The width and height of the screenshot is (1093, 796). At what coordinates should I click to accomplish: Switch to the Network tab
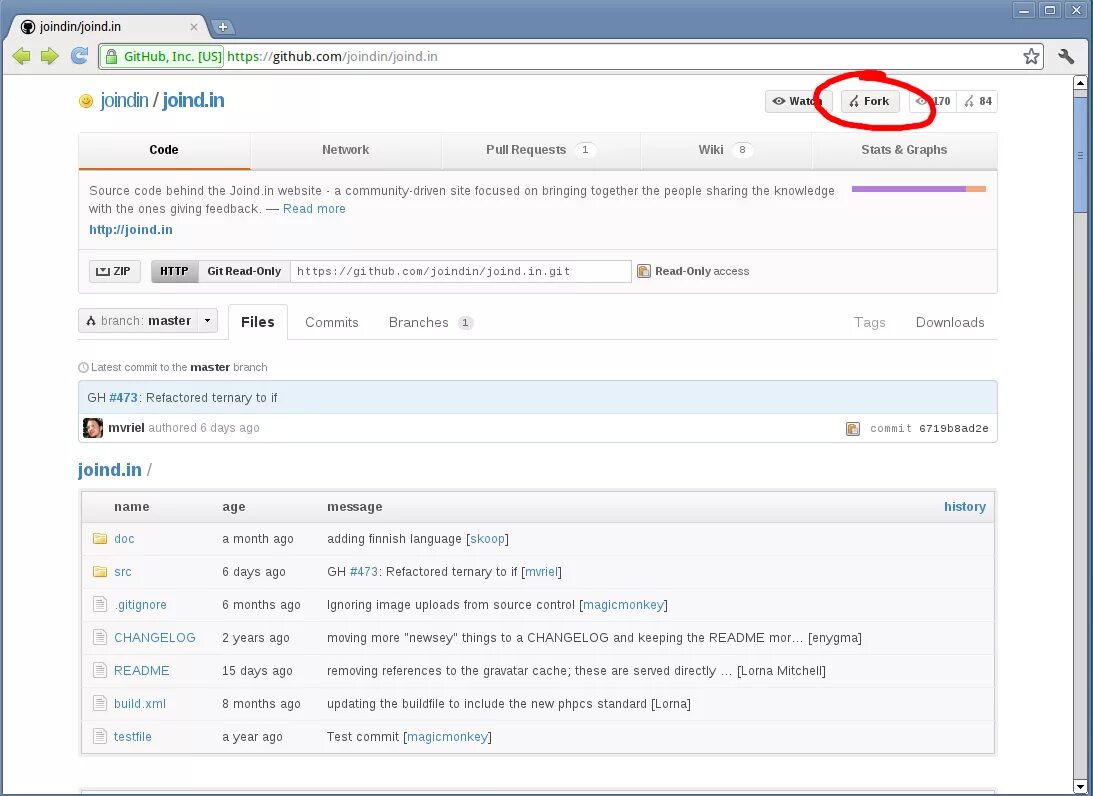click(x=346, y=150)
